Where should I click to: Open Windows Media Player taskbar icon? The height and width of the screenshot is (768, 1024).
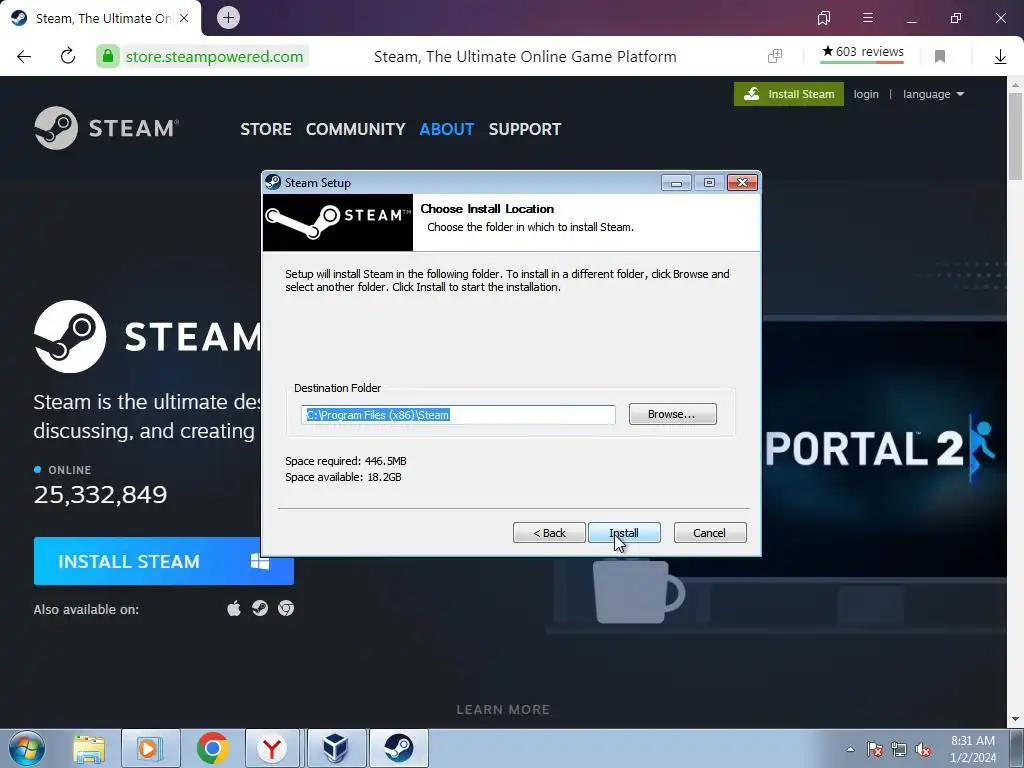pos(150,748)
